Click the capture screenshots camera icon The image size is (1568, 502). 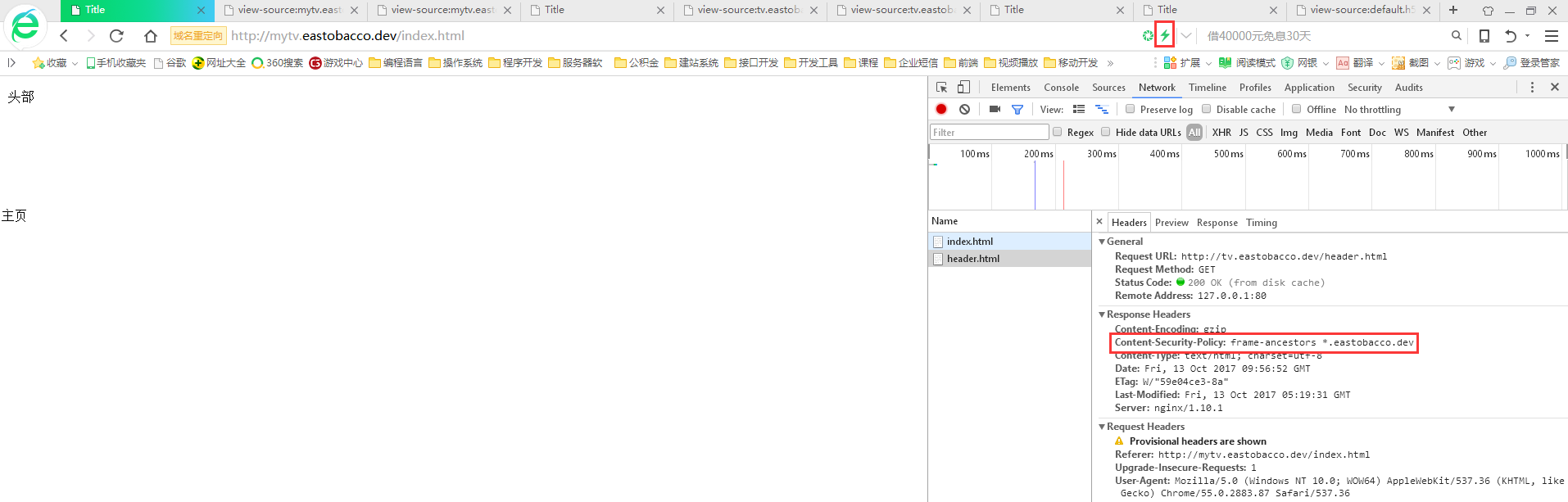tap(995, 109)
